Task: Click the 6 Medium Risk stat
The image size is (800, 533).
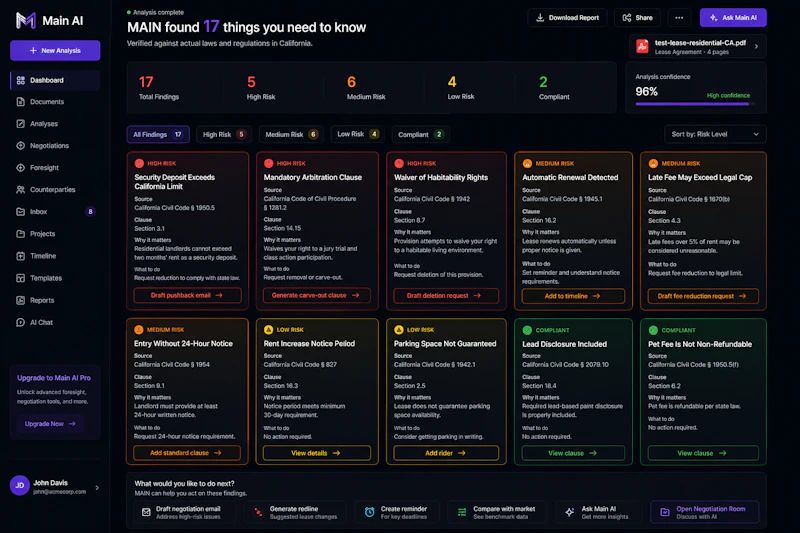Action: coord(366,88)
